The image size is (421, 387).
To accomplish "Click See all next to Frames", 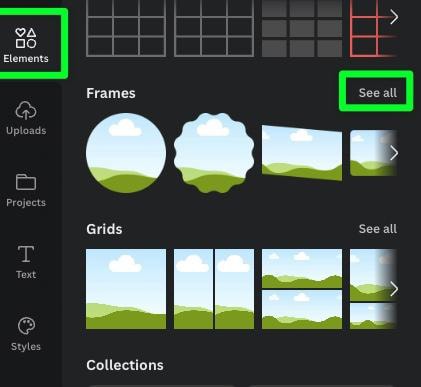I will [x=378, y=93].
